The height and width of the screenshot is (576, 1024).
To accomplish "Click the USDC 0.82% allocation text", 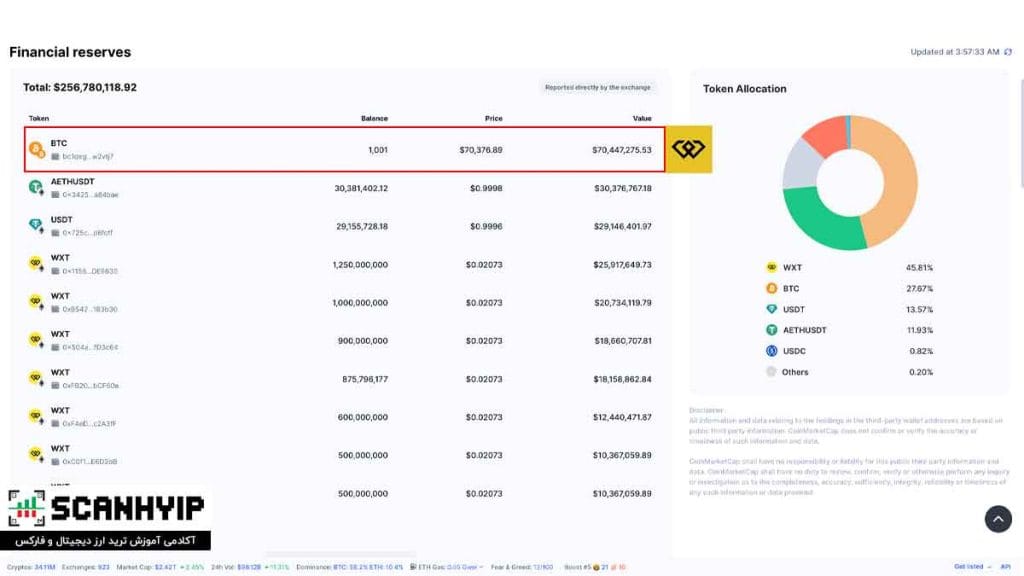I will [x=921, y=351].
